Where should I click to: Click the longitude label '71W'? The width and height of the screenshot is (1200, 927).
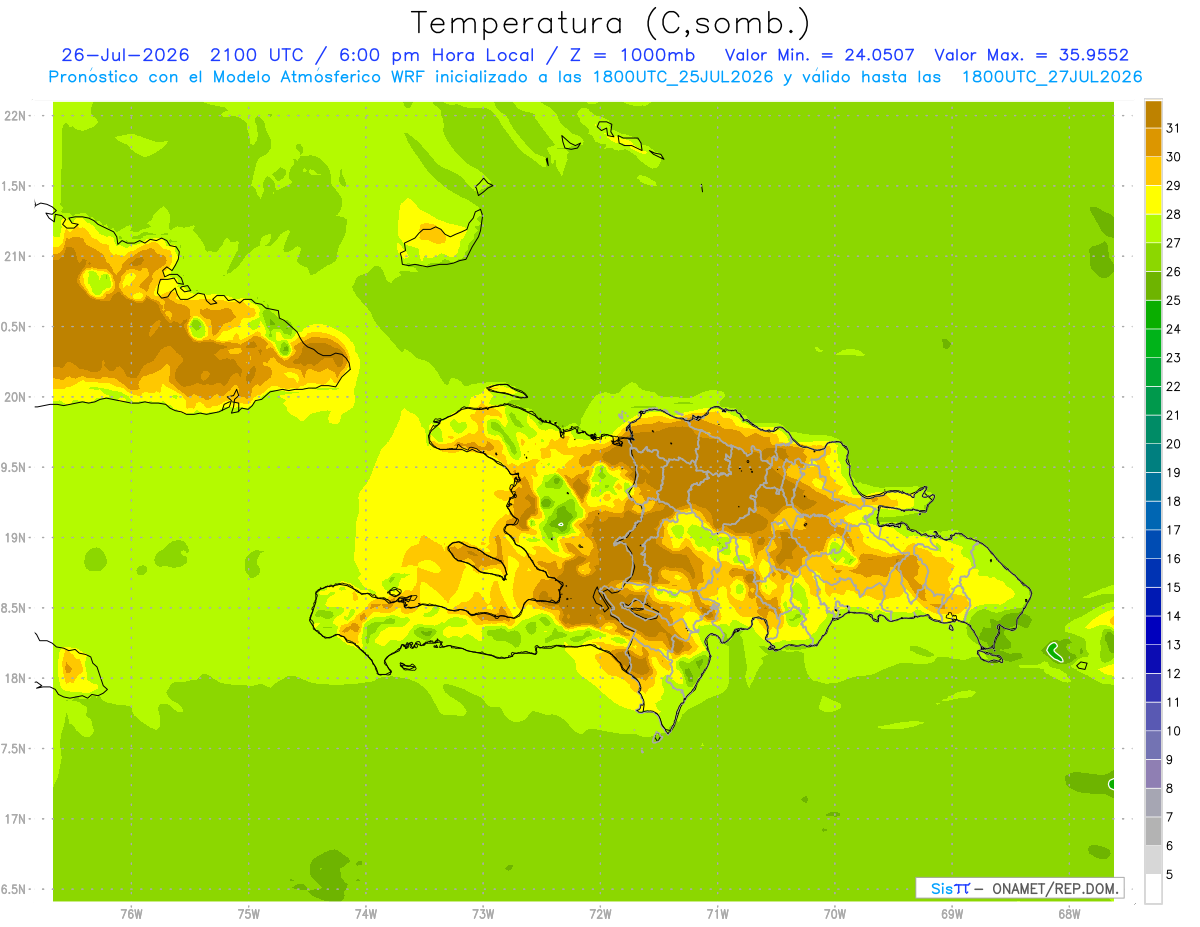[717, 913]
